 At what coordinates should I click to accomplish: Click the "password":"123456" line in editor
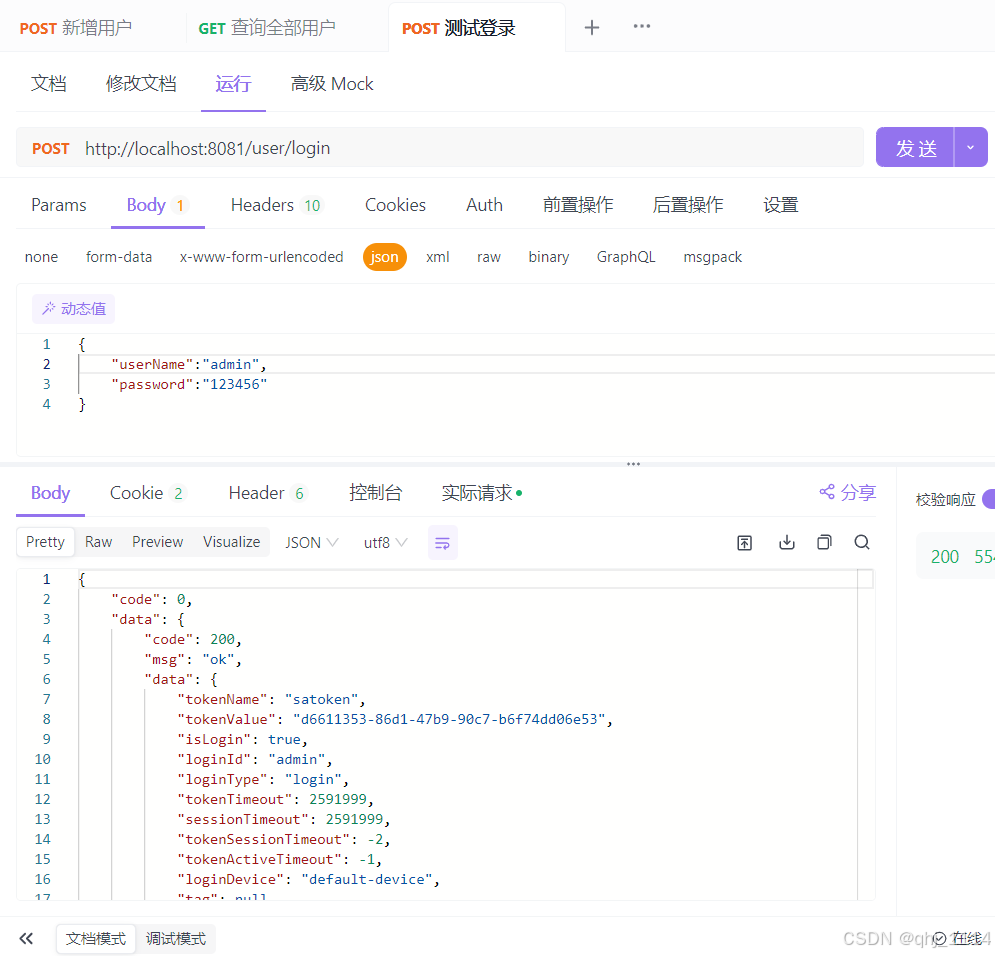click(188, 384)
